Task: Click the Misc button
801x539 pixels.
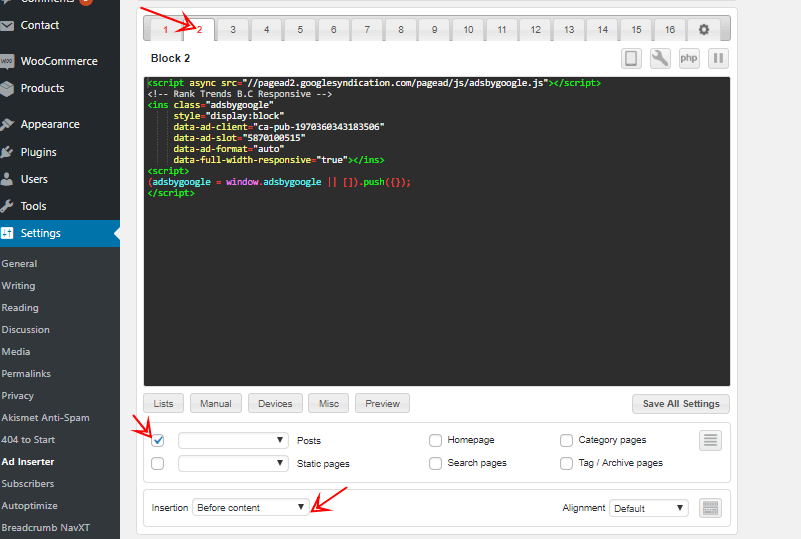Action: click(329, 404)
